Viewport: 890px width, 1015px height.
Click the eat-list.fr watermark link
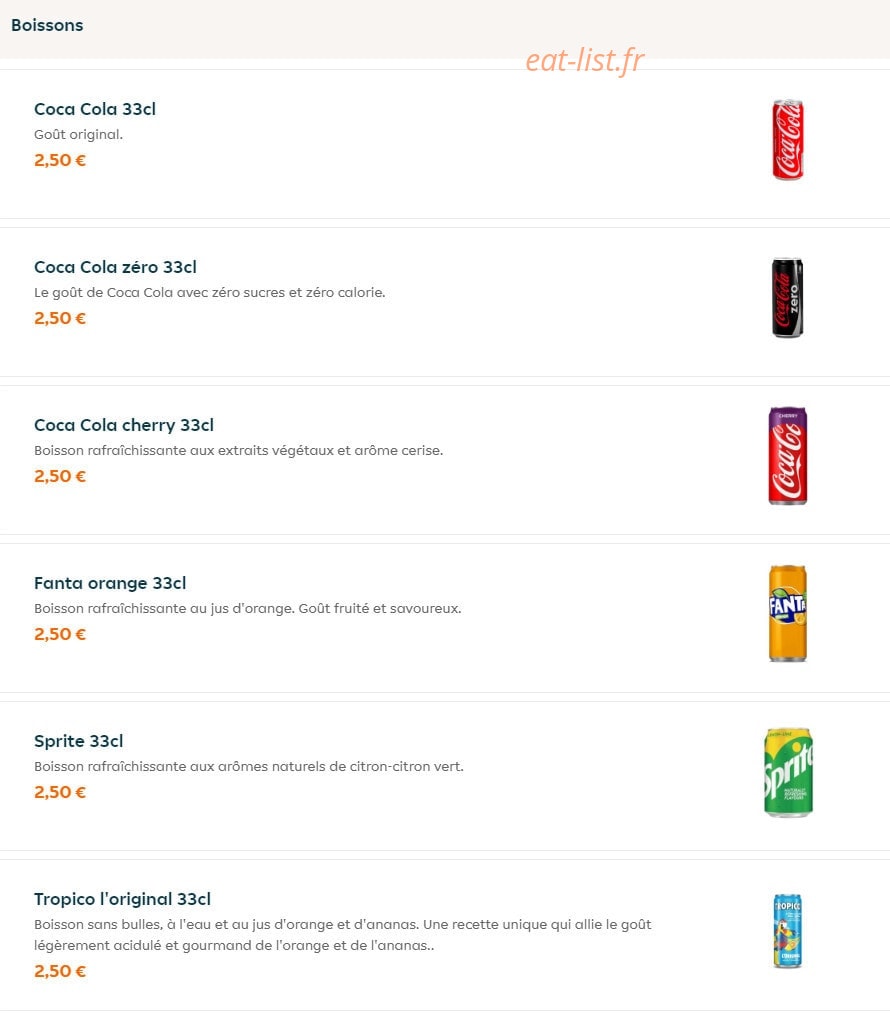[x=584, y=60]
